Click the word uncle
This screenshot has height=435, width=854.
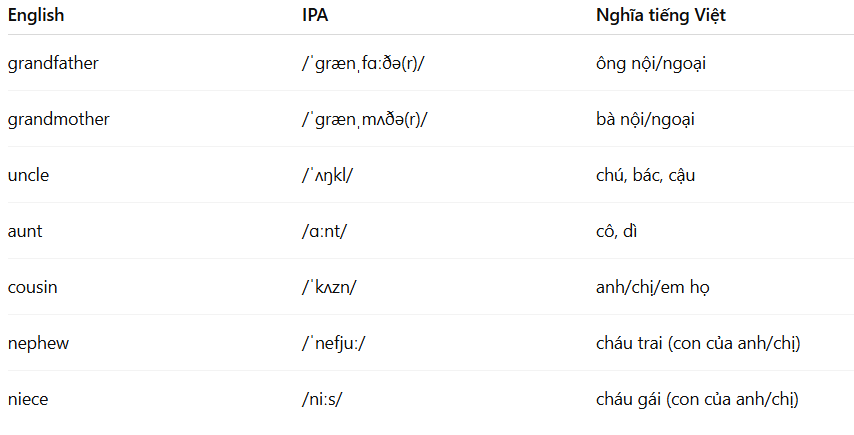point(28,175)
